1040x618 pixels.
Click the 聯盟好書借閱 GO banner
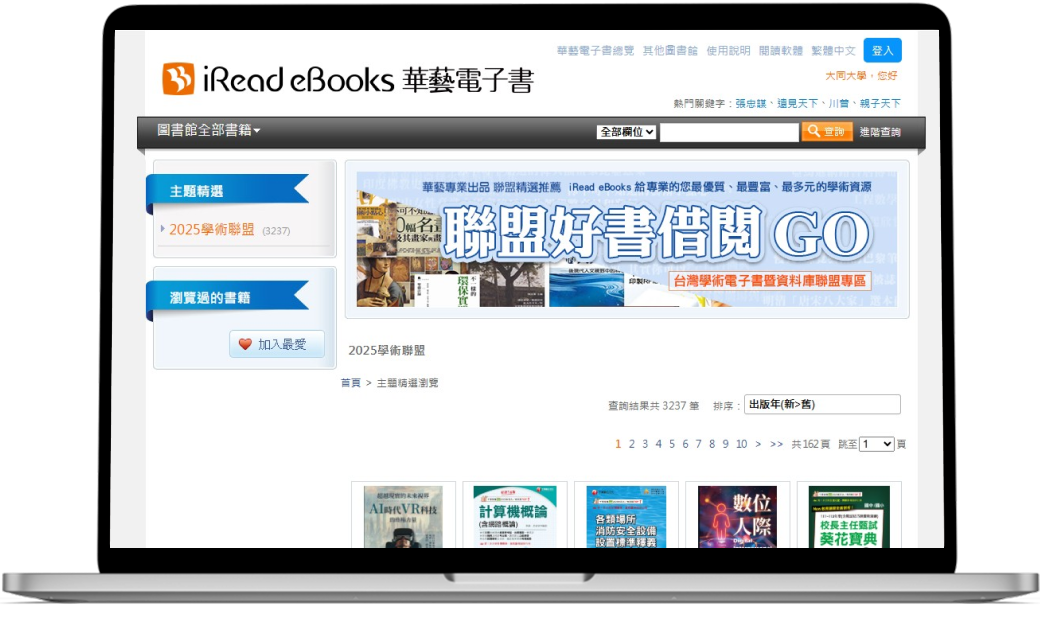click(627, 239)
